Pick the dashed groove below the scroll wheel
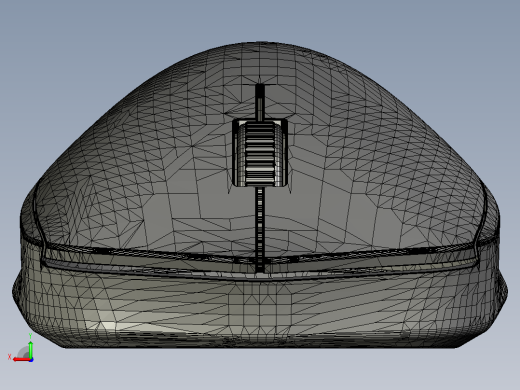The height and width of the screenshot is (390, 520). [x=260, y=229]
